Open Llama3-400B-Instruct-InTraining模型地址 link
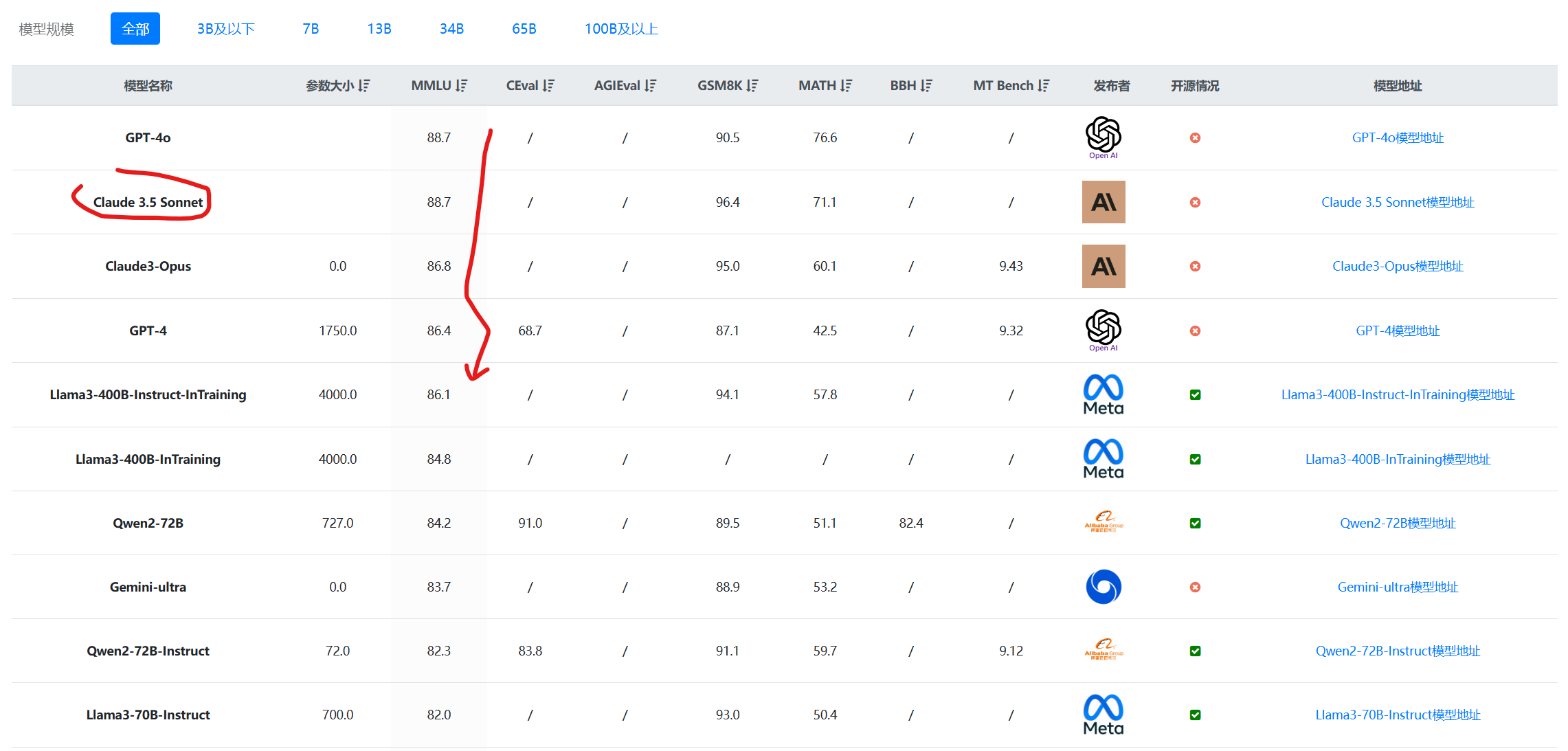Screen dimensions: 1568x751 (1398, 394)
